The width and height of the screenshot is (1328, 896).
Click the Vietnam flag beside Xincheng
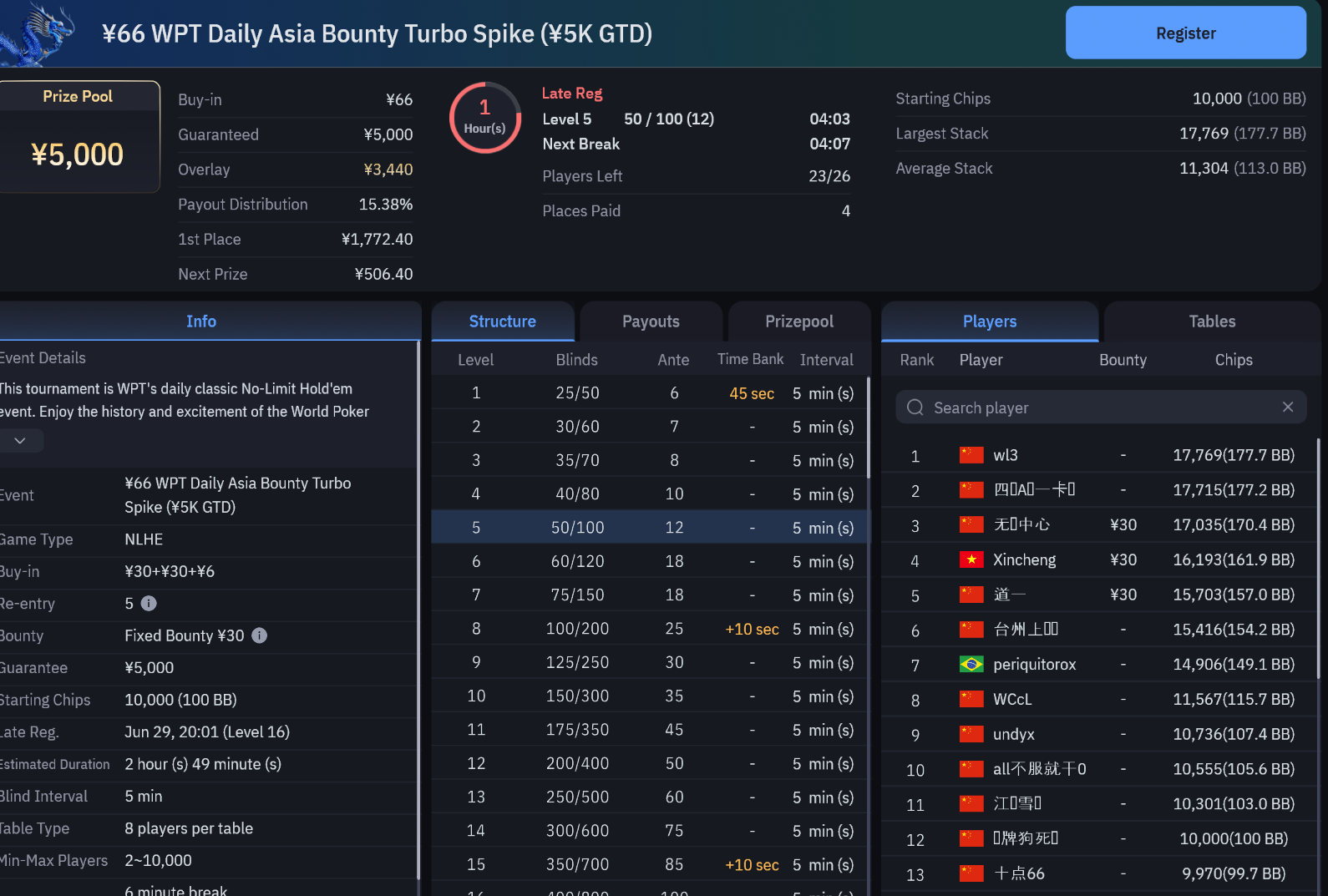(x=971, y=559)
